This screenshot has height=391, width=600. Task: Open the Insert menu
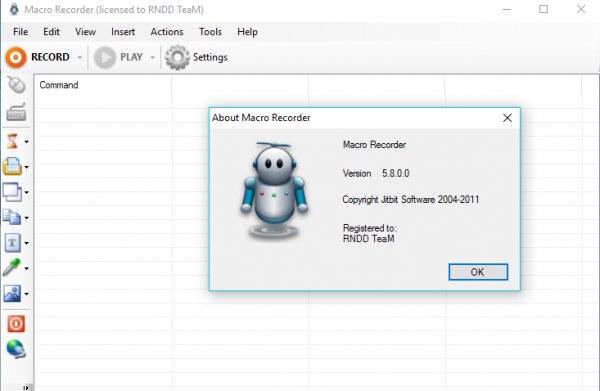123,32
